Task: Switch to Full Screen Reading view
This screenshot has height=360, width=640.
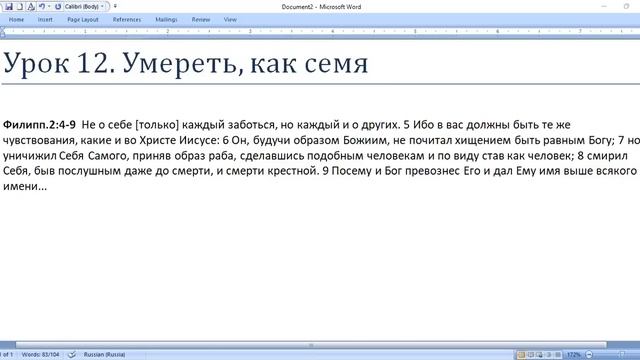Action: pyautogui.click(x=530, y=355)
